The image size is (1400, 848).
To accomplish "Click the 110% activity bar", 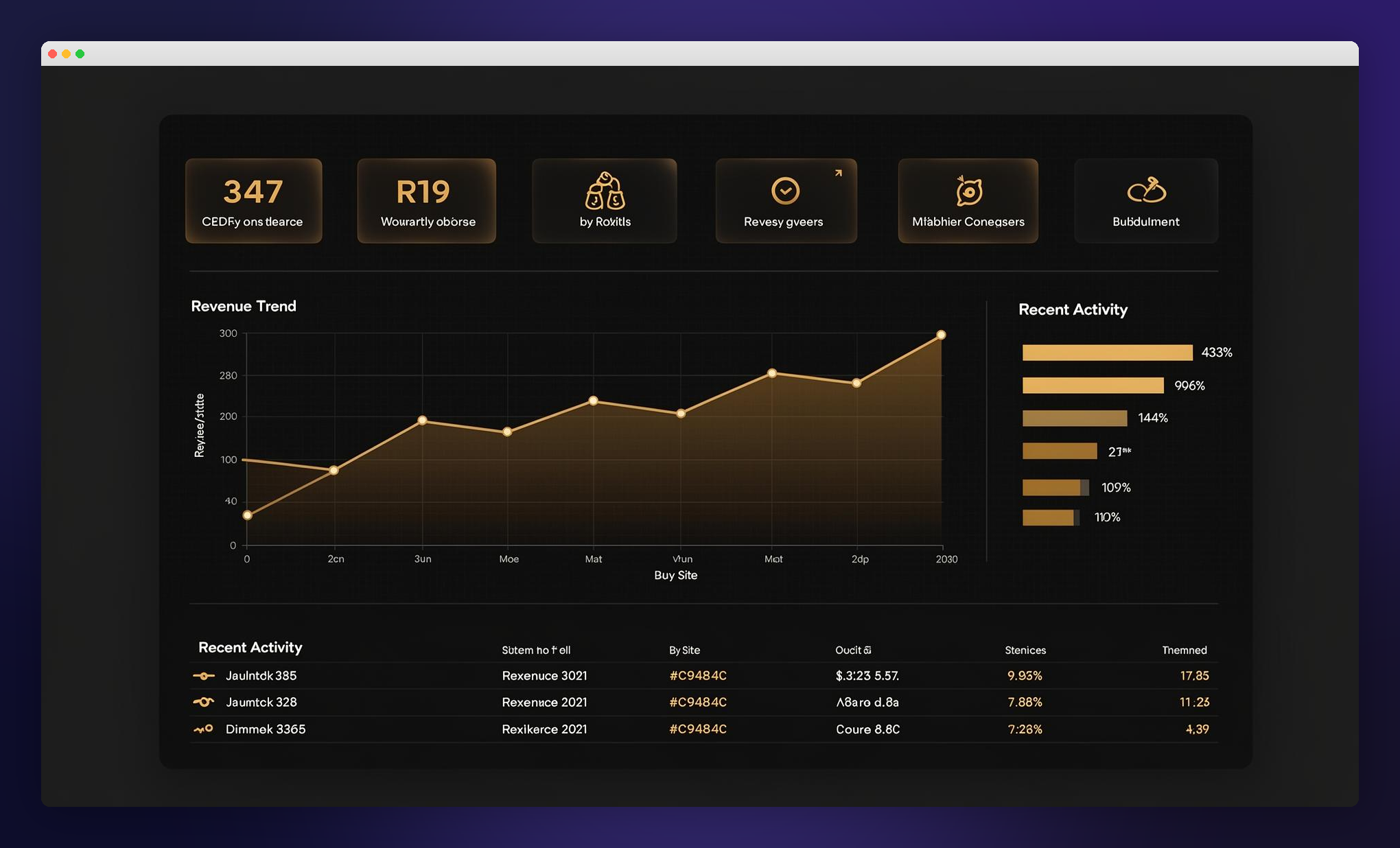I will [x=1051, y=517].
